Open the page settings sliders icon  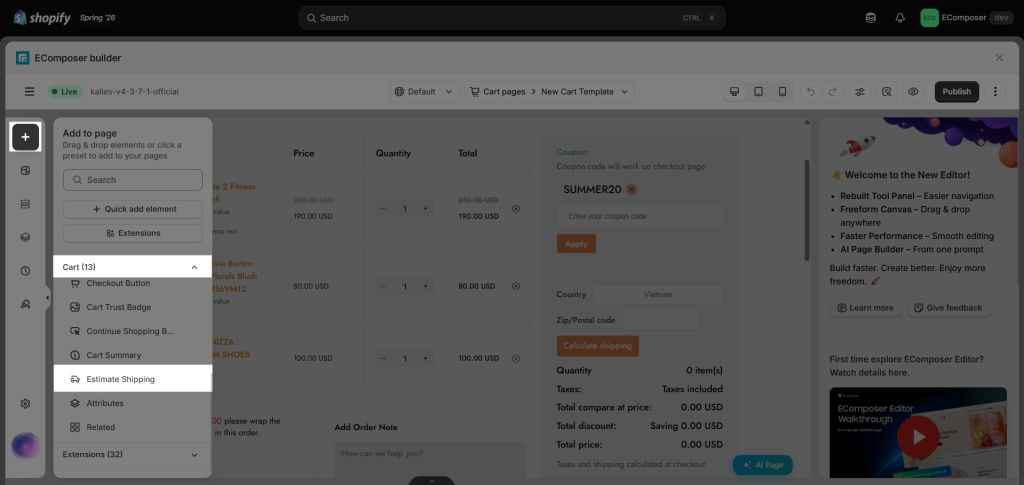coord(860,91)
